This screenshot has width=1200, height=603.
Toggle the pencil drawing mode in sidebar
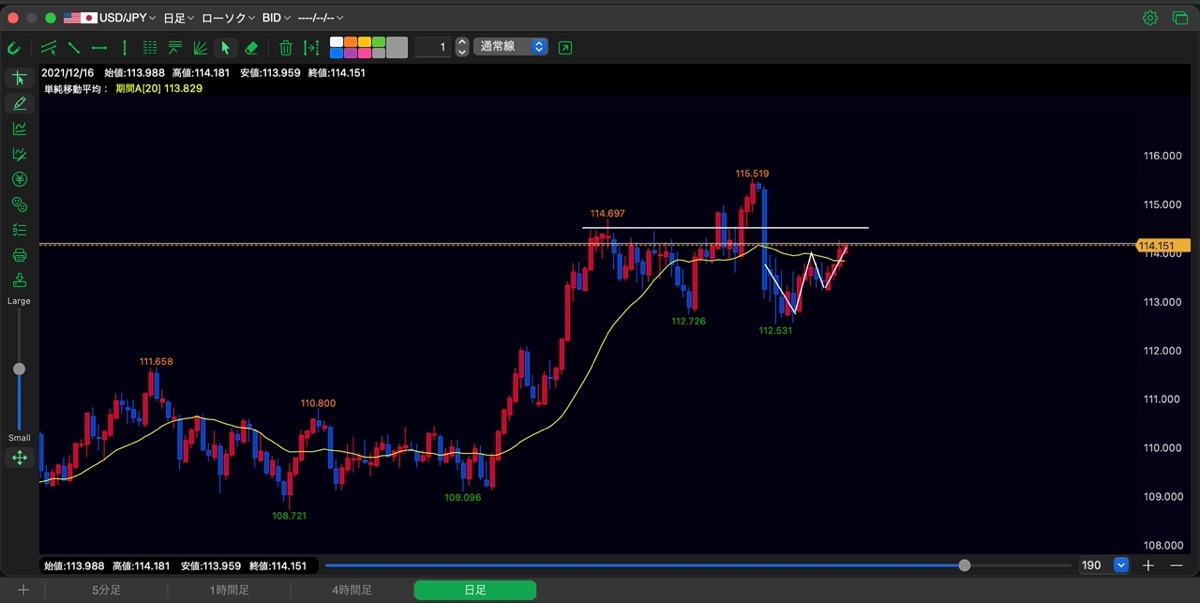pyautogui.click(x=19, y=103)
